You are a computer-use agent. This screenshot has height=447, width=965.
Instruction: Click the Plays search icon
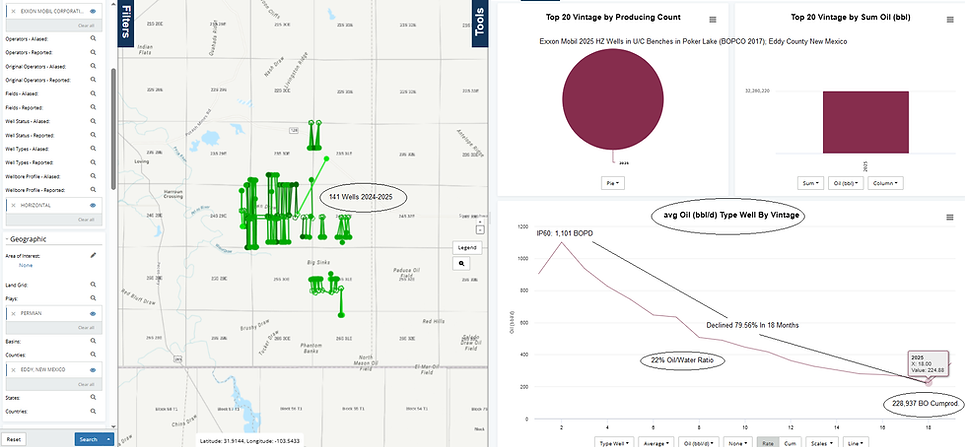click(94, 299)
